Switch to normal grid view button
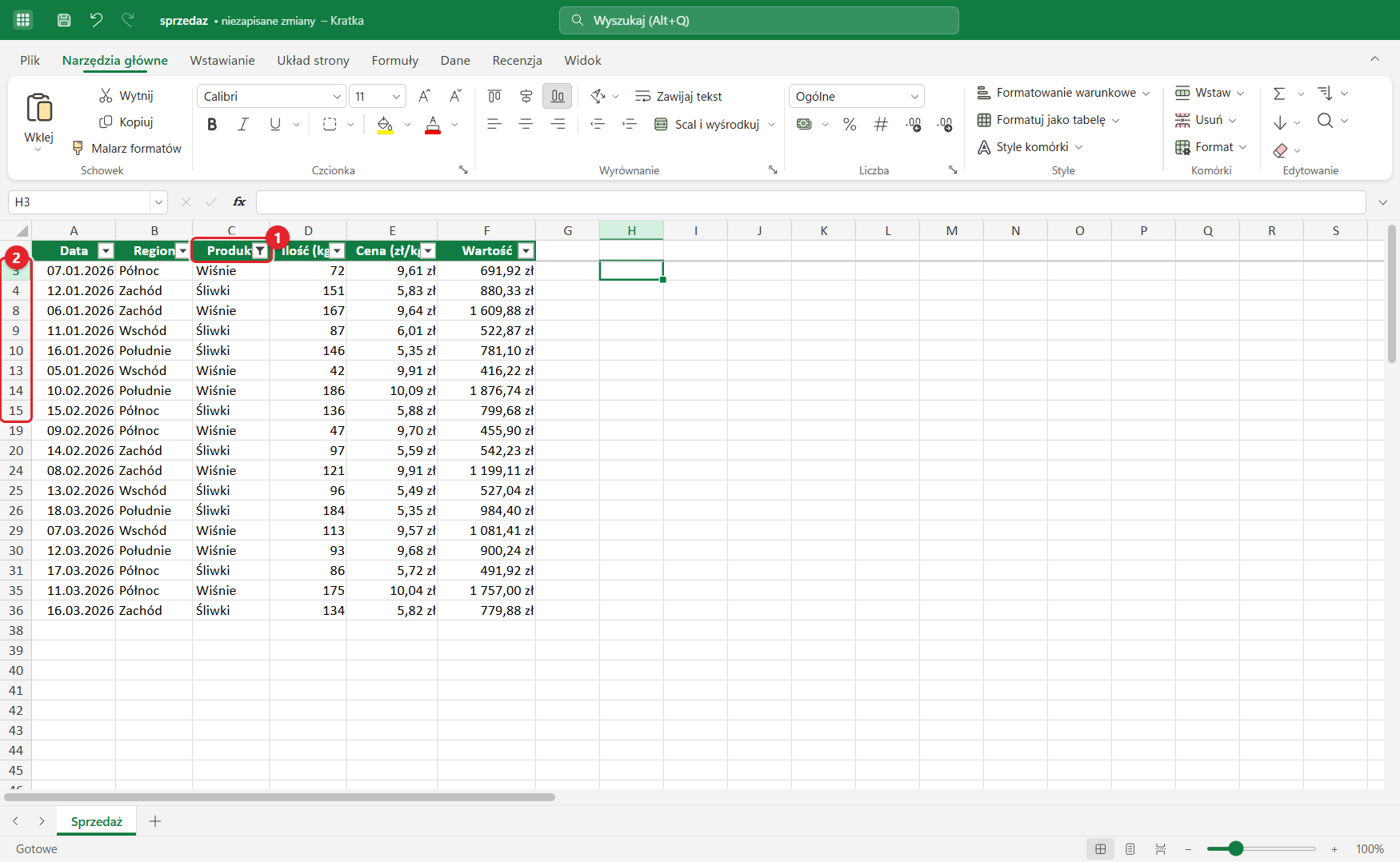The width and height of the screenshot is (1400, 862). (1101, 848)
